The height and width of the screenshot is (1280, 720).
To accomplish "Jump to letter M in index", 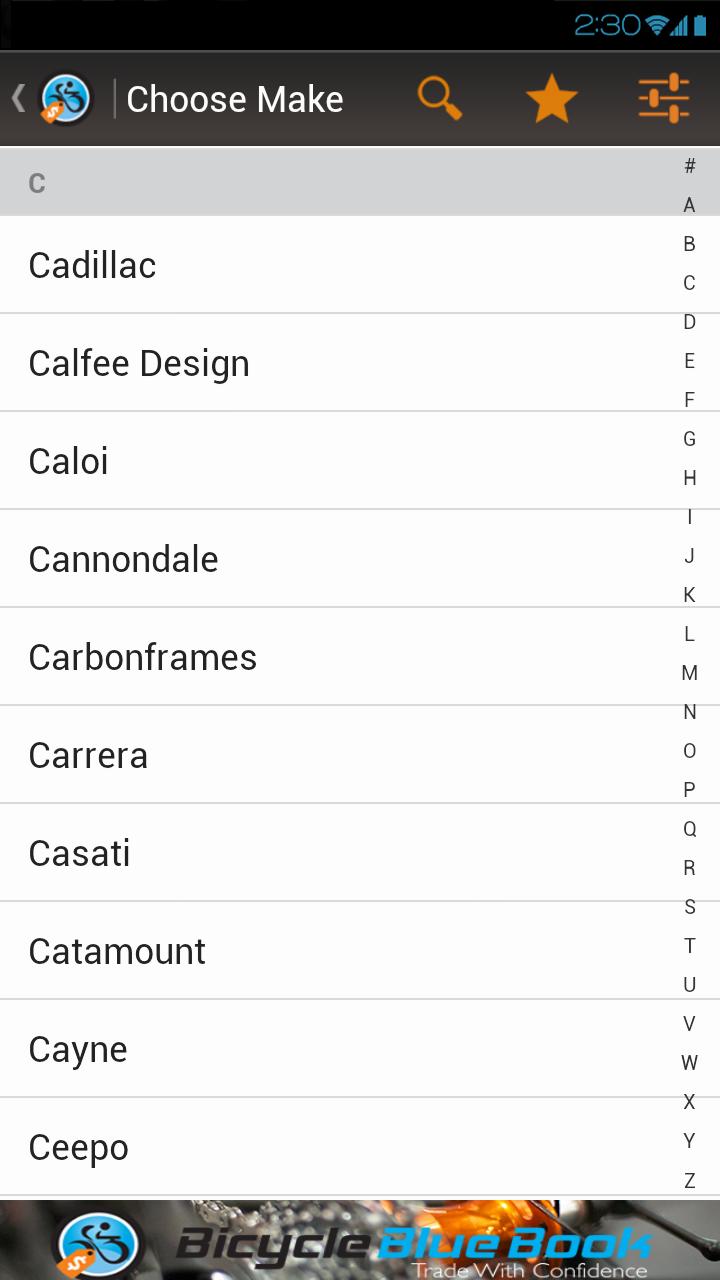I will pyautogui.click(x=689, y=673).
